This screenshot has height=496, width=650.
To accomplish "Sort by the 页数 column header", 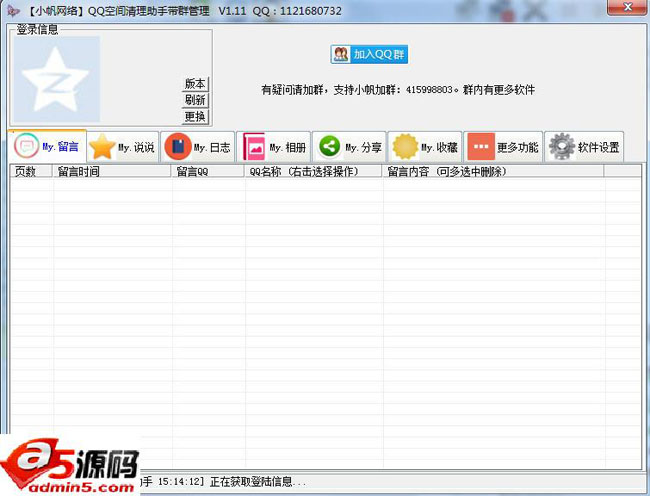I will tap(31, 172).
